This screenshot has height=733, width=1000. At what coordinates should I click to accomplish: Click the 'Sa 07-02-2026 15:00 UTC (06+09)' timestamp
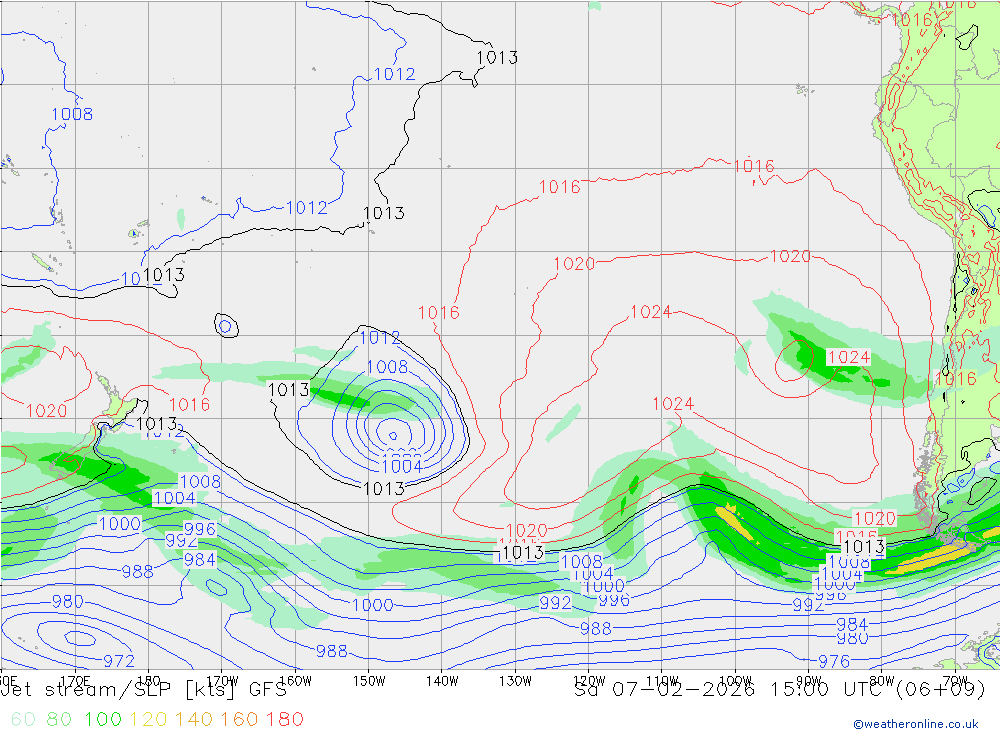tap(779, 690)
